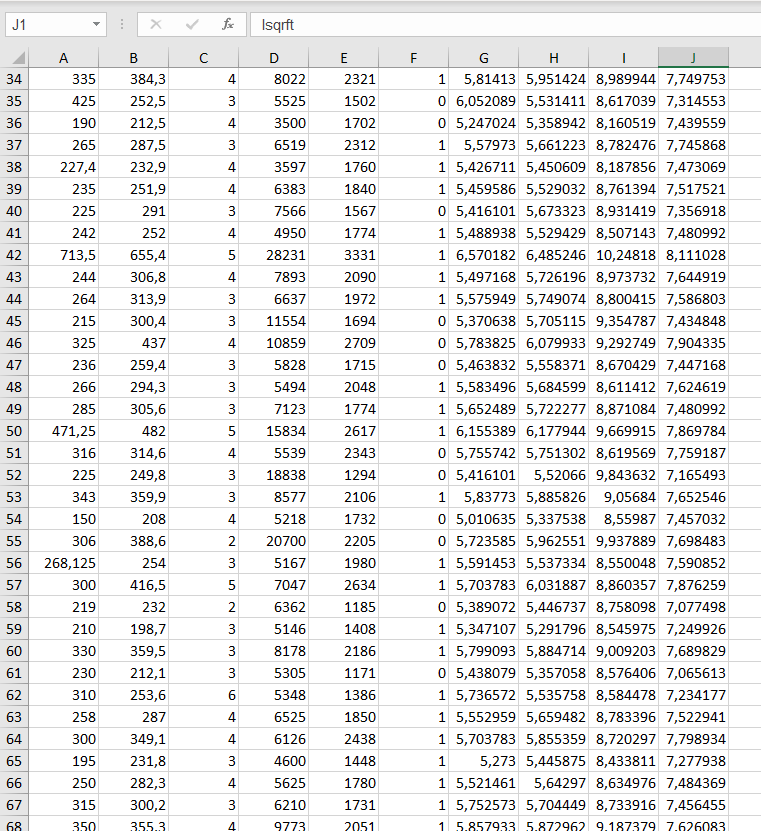
Task: Click cell with value 1185
Action: point(343,607)
